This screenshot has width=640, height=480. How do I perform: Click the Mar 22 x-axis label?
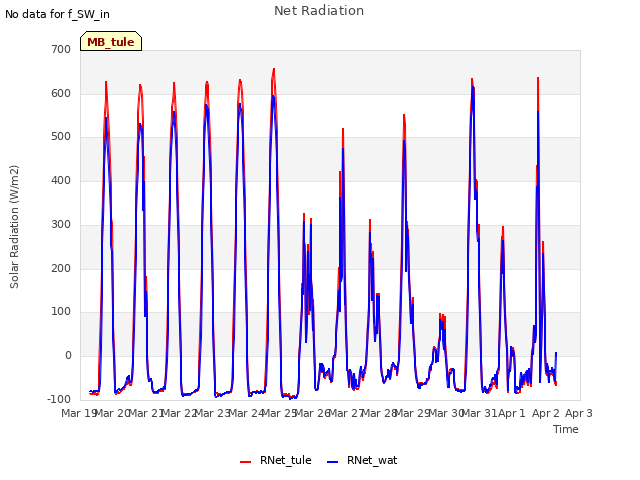coord(179,413)
